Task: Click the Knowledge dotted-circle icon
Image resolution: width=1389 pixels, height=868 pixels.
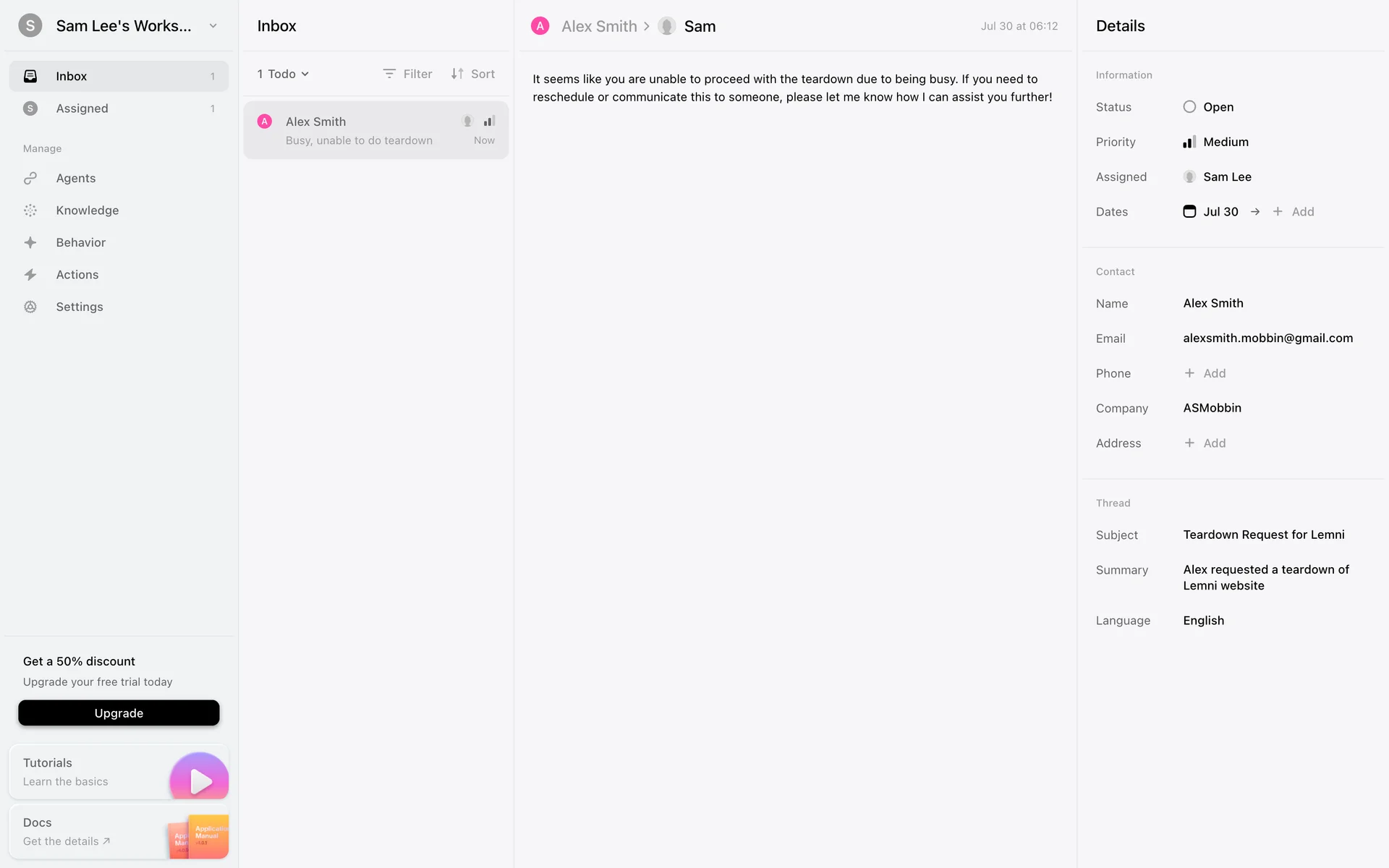Action: click(x=30, y=210)
